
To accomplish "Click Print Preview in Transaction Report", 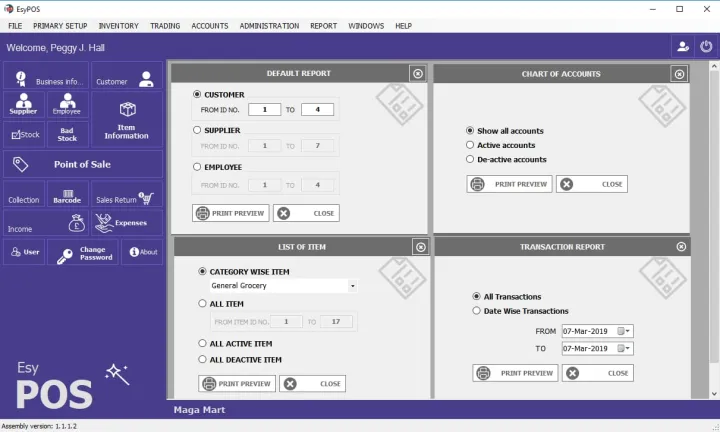I will click(515, 373).
